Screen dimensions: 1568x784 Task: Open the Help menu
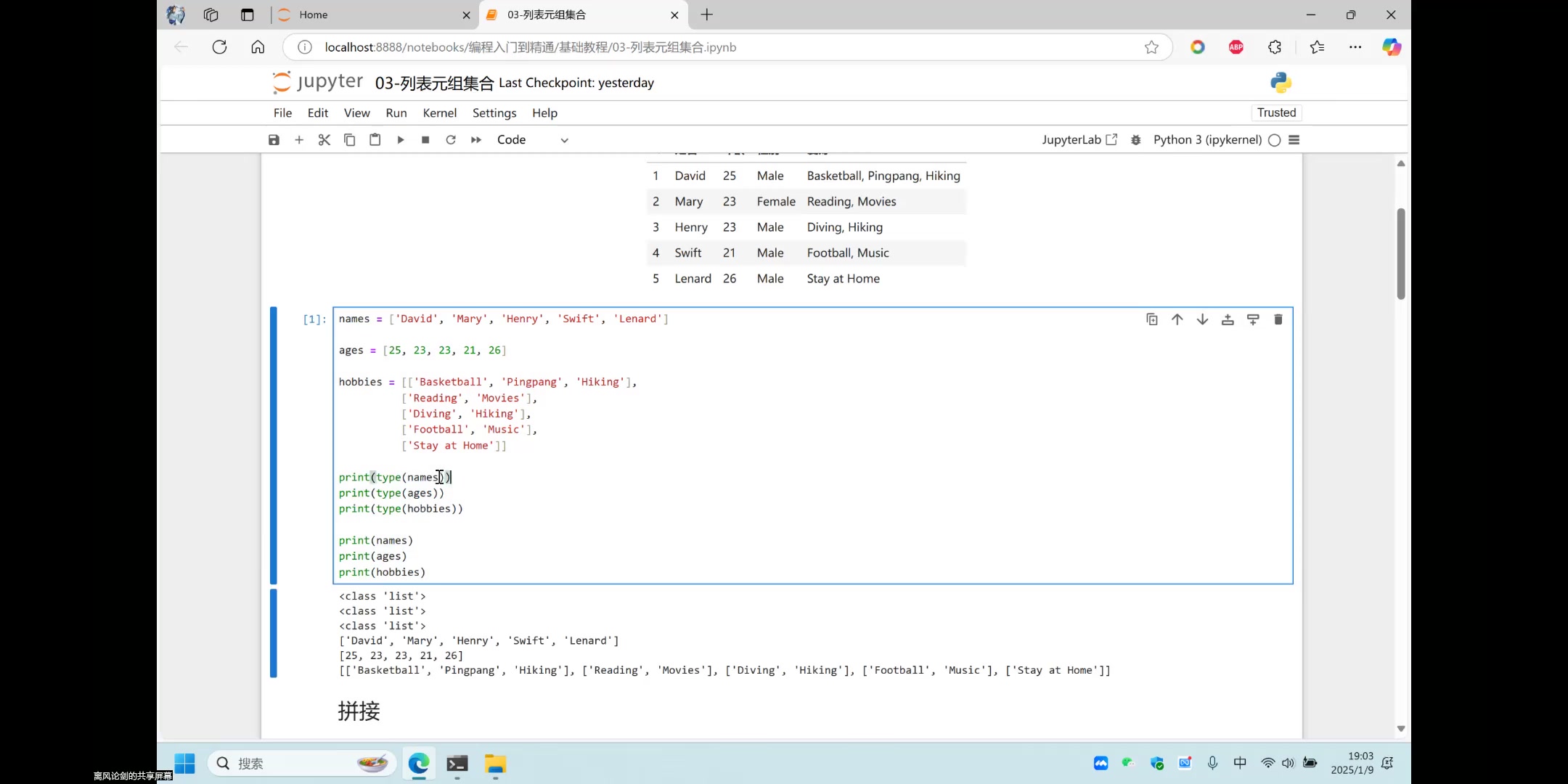544,113
